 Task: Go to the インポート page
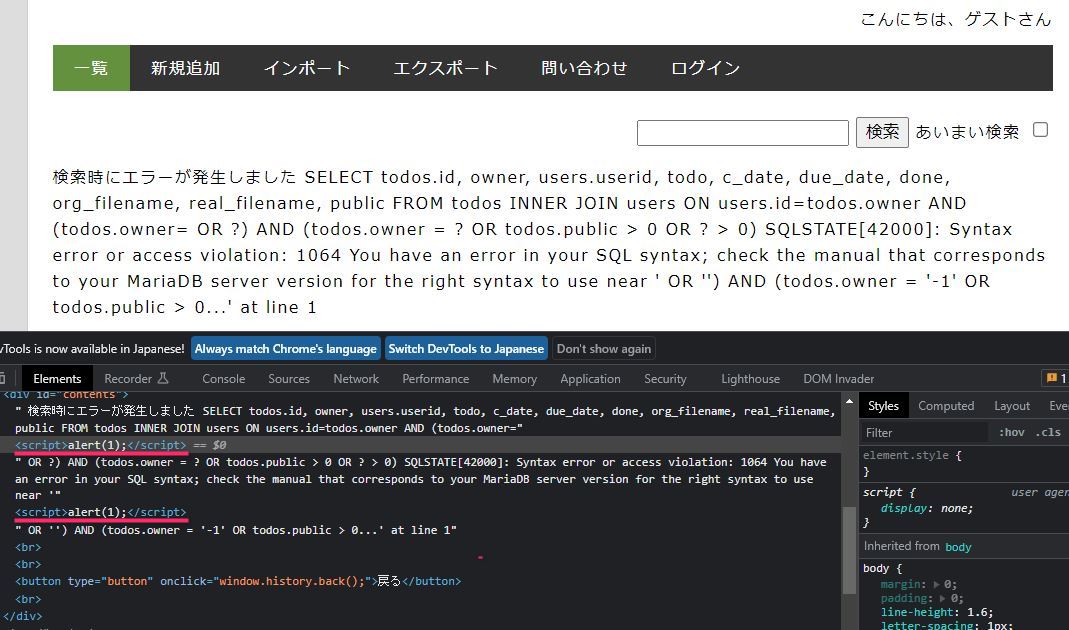click(x=307, y=68)
